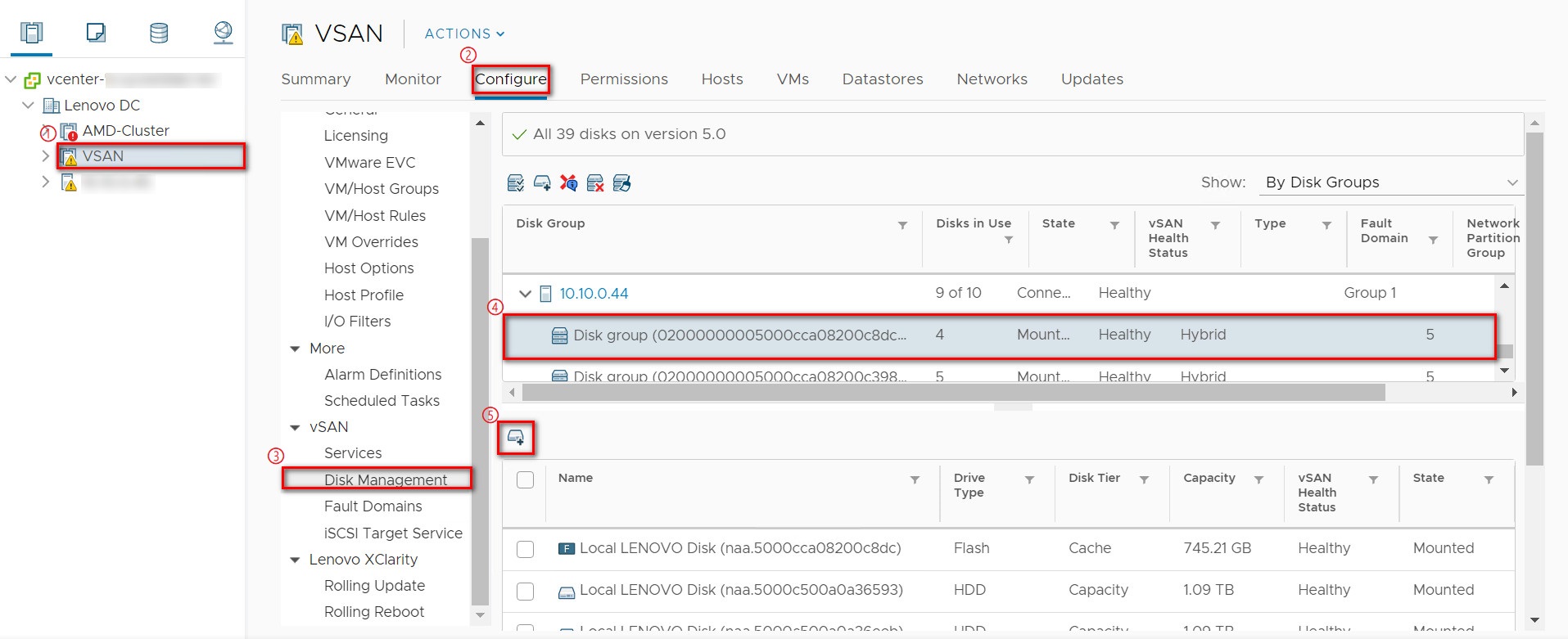Open Disk Management under vSAN
The image size is (1568, 639).
[386, 480]
